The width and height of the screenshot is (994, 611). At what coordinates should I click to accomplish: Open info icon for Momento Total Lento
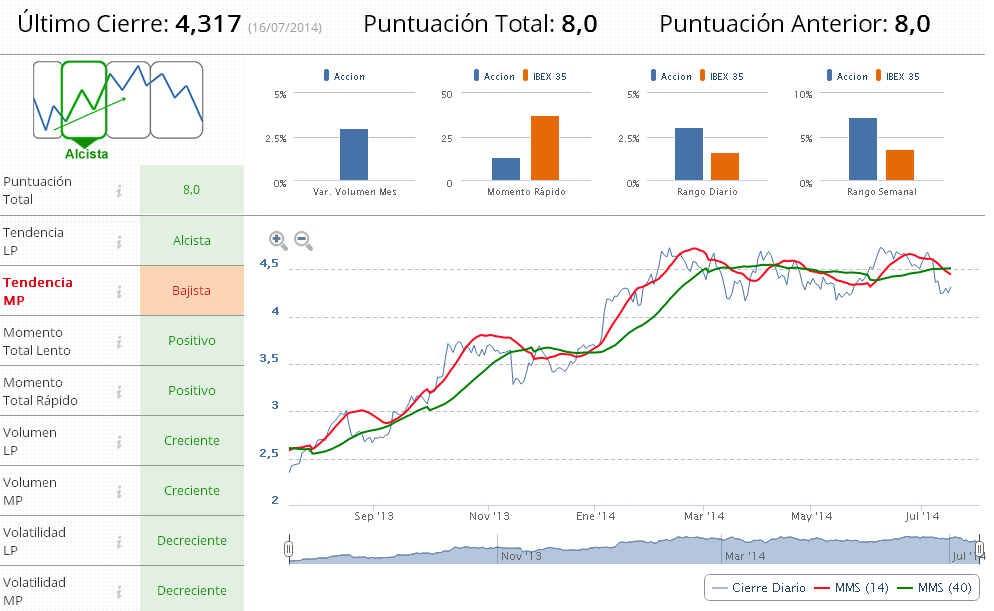(x=119, y=342)
